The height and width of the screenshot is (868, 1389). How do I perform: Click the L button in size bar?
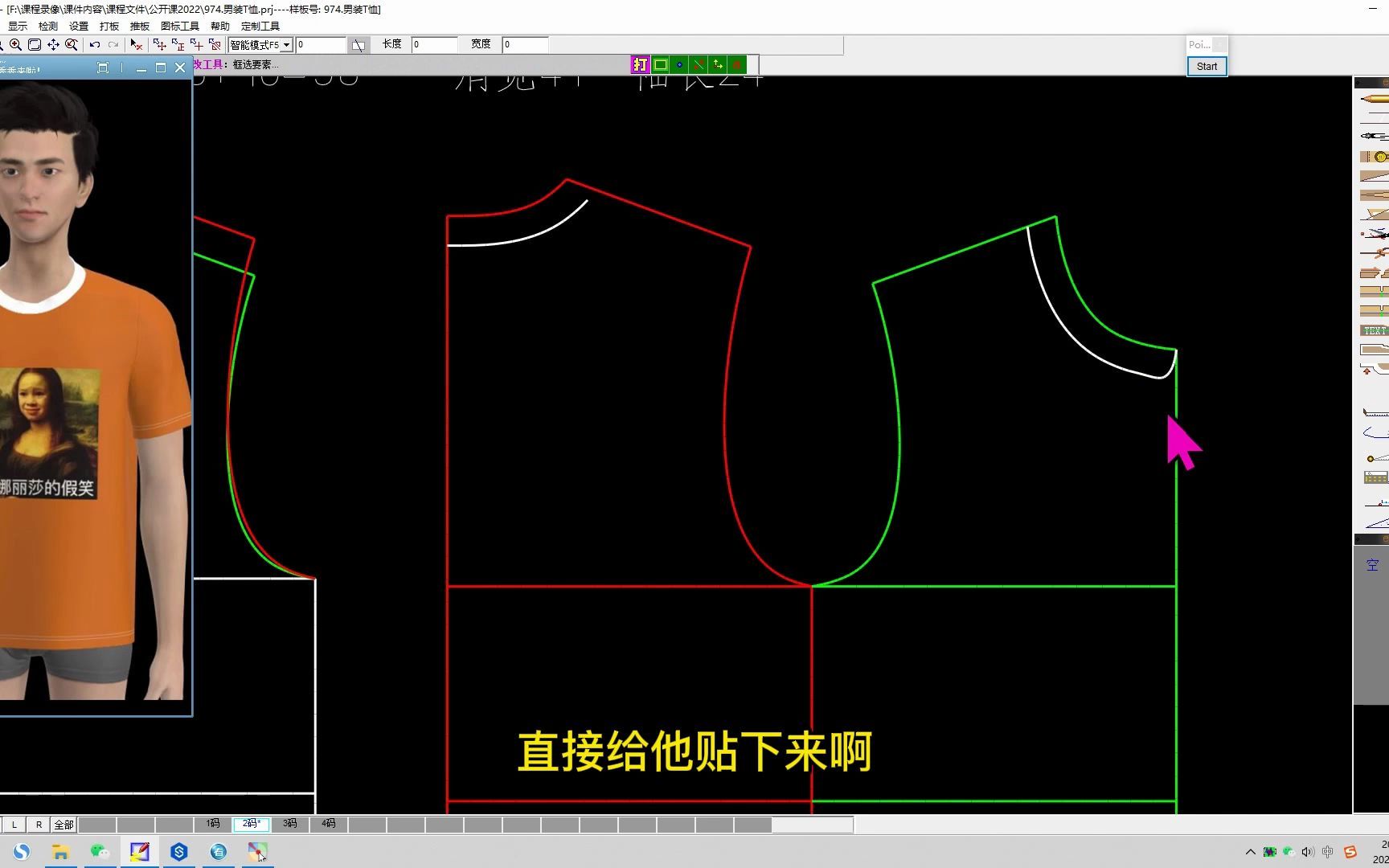[x=14, y=825]
